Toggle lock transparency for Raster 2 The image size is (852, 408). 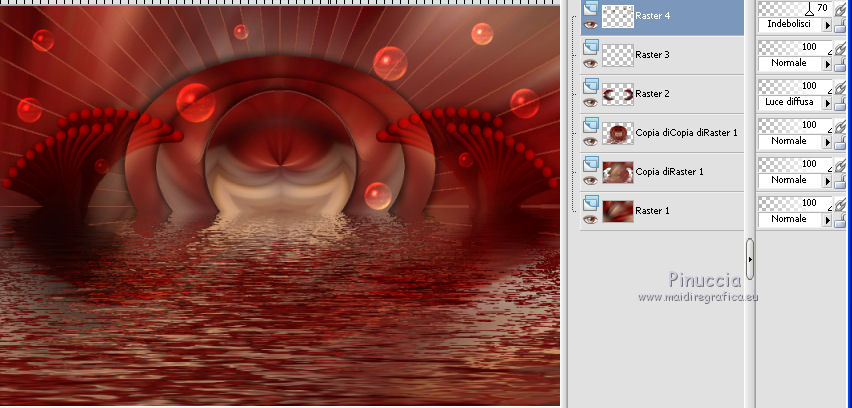click(x=840, y=103)
